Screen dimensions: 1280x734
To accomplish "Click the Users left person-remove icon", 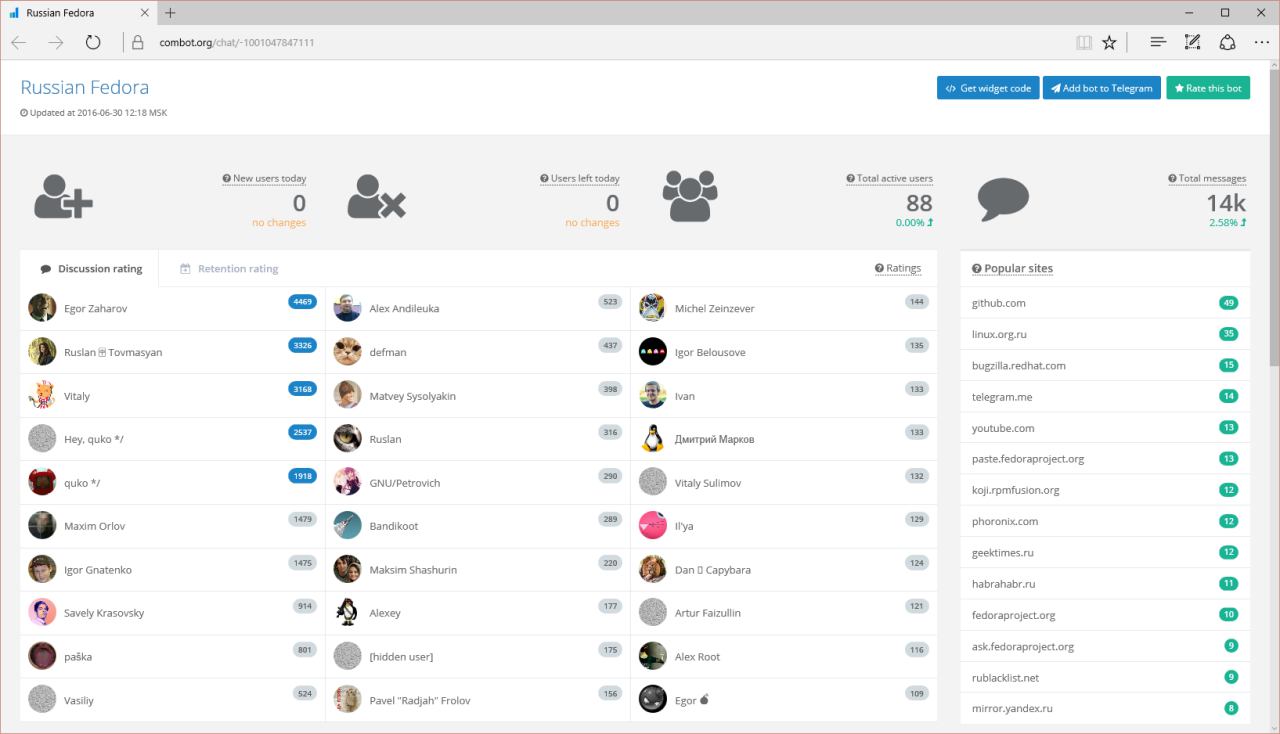I will click(377, 196).
